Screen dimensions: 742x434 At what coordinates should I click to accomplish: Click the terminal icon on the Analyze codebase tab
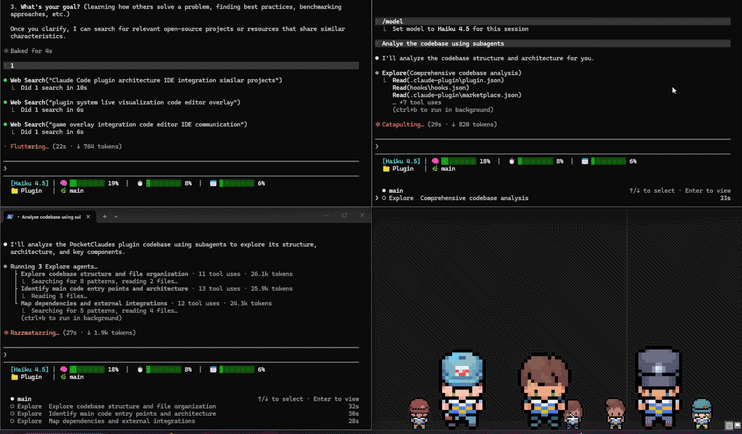pyautogui.click(x=9, y=217)
